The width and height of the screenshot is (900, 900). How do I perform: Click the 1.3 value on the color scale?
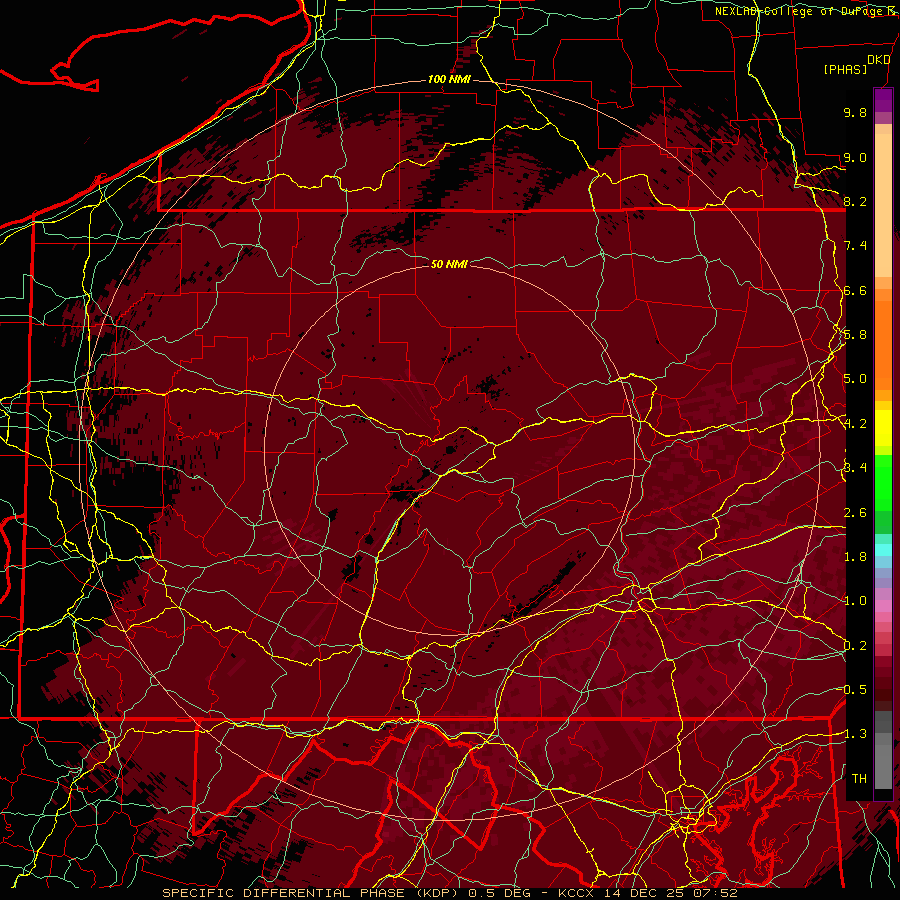[x=855, y=734]
